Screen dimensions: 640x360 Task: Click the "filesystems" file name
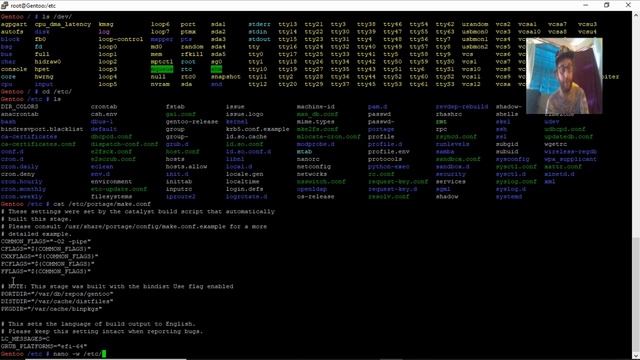click(111, 196)
